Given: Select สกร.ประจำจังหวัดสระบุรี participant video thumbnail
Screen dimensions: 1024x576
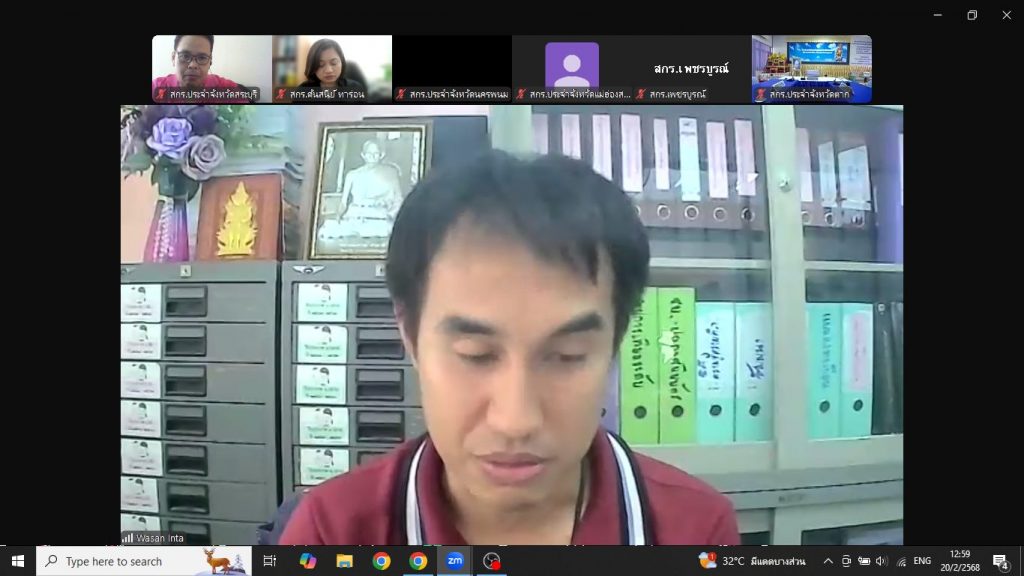Looking at the screenshot, I should [211, 68].
